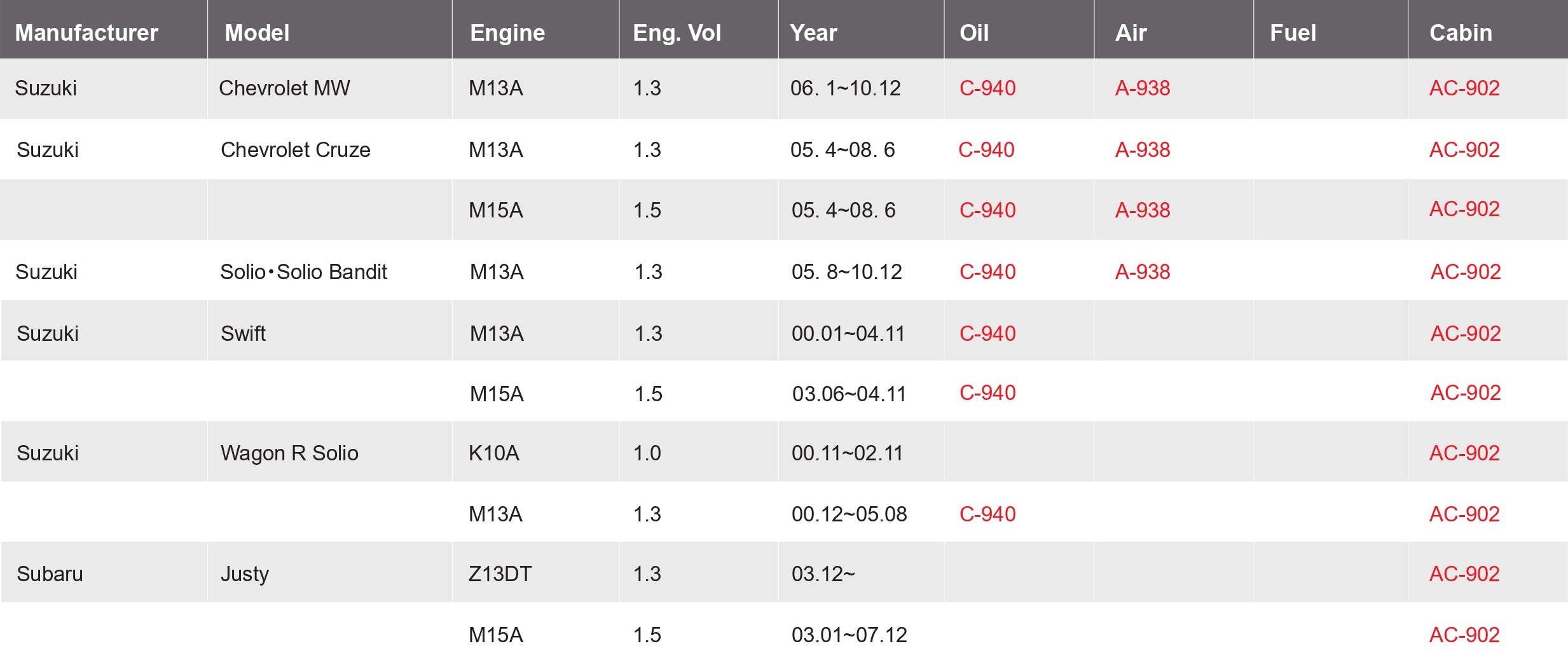Open AC-902 in Wagon R Solio row
The height and width of the screenshot is (667, 1568).
1464,453
